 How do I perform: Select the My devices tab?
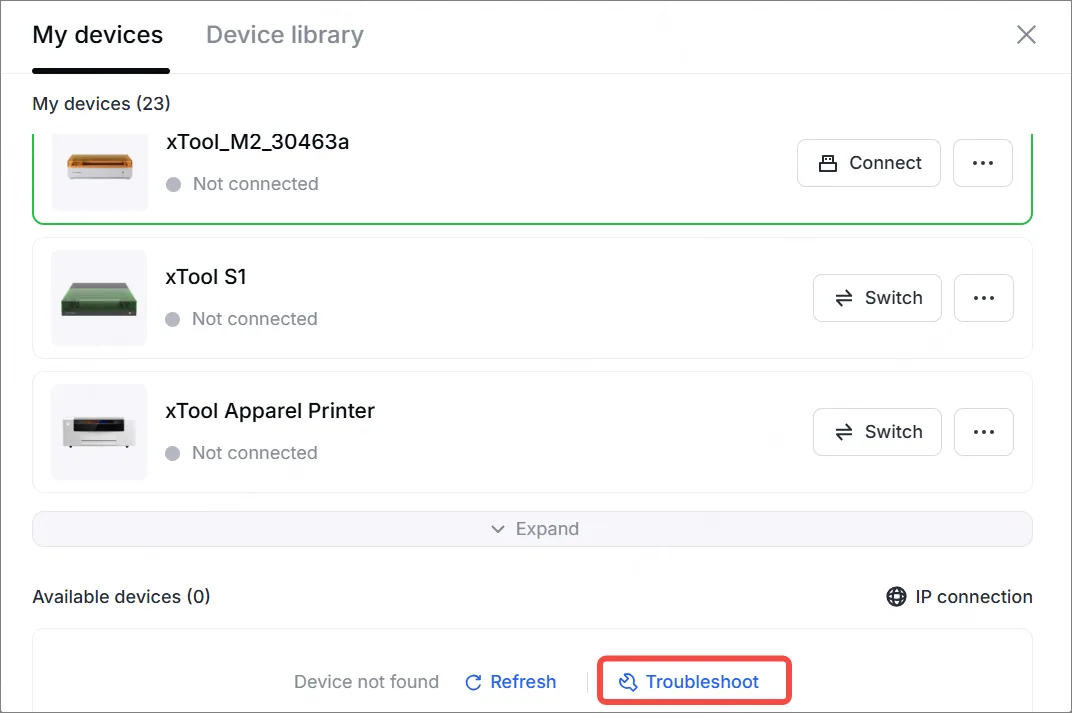click(x=98, y=35)
